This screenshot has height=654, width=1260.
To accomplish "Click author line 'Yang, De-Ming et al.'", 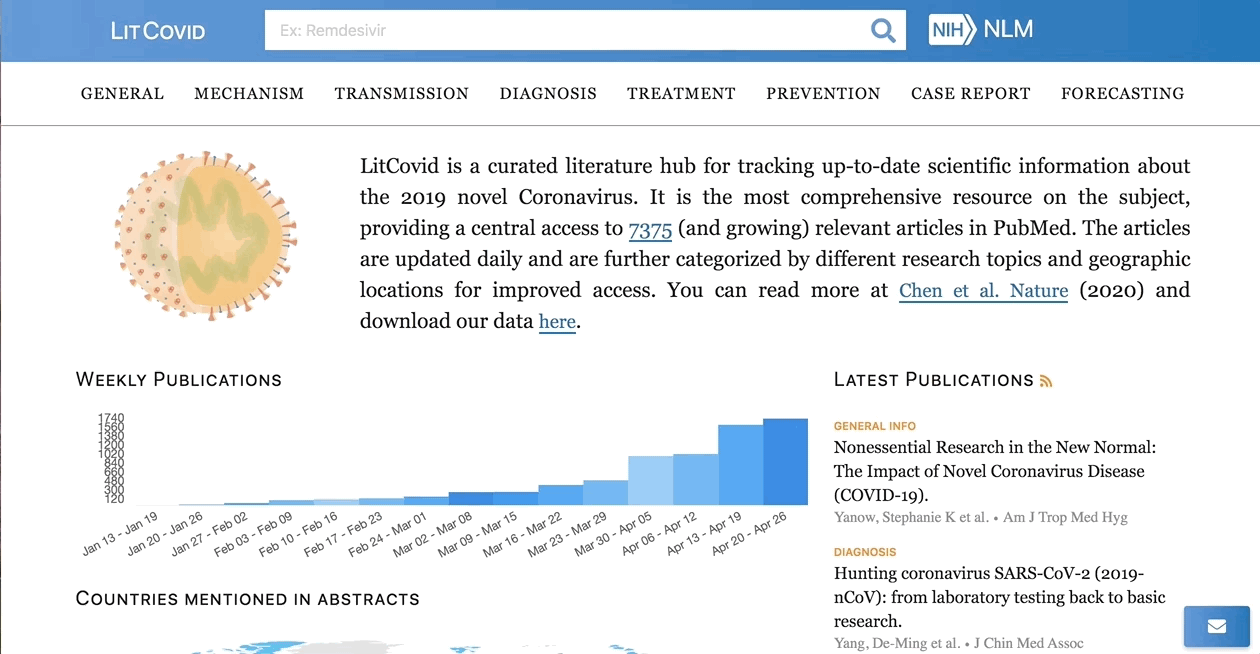I will pos(897,643).
